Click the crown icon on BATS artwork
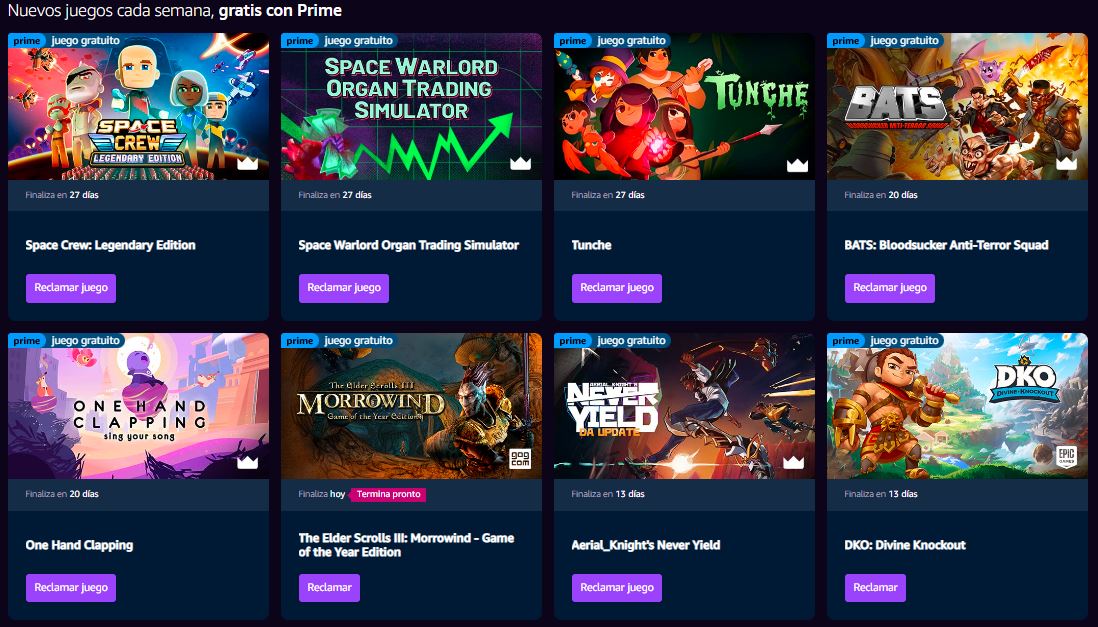 tap(1066, 163)
